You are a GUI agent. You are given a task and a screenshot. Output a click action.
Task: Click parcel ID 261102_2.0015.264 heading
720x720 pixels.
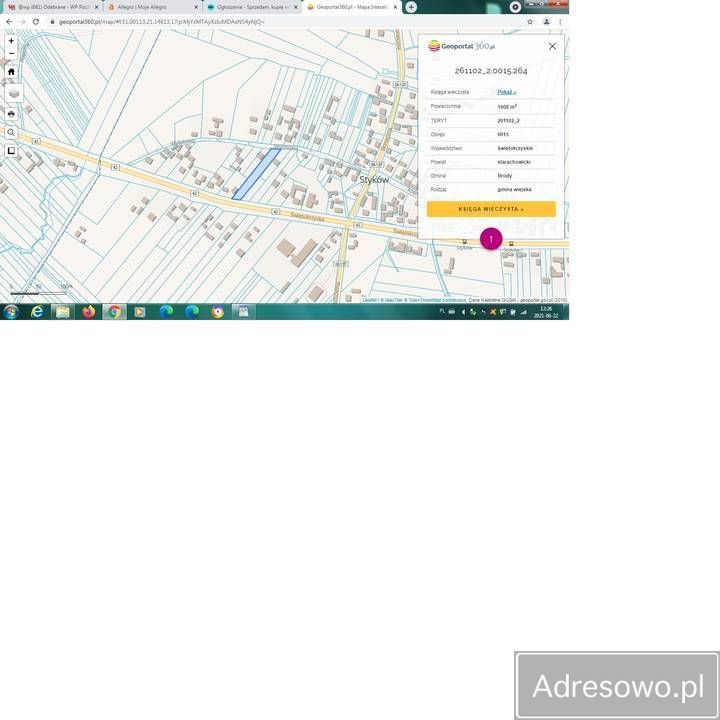click(x=491, y=71)
